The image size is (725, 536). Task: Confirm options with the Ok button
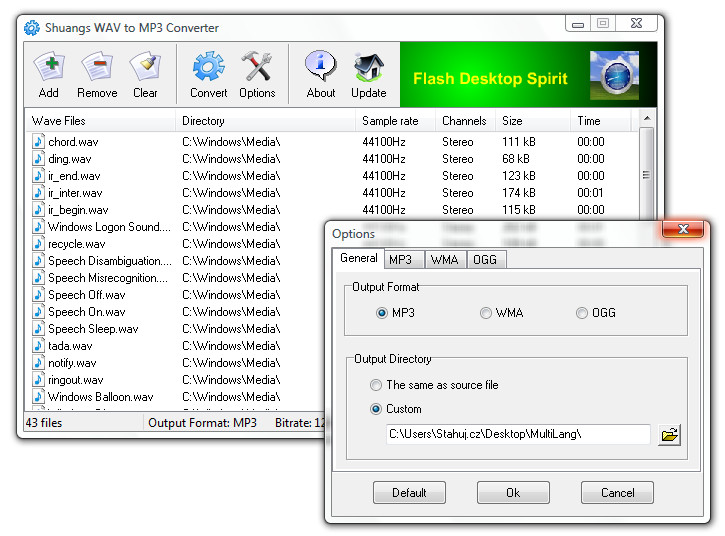pyautogui.click(x=513, y=493)
